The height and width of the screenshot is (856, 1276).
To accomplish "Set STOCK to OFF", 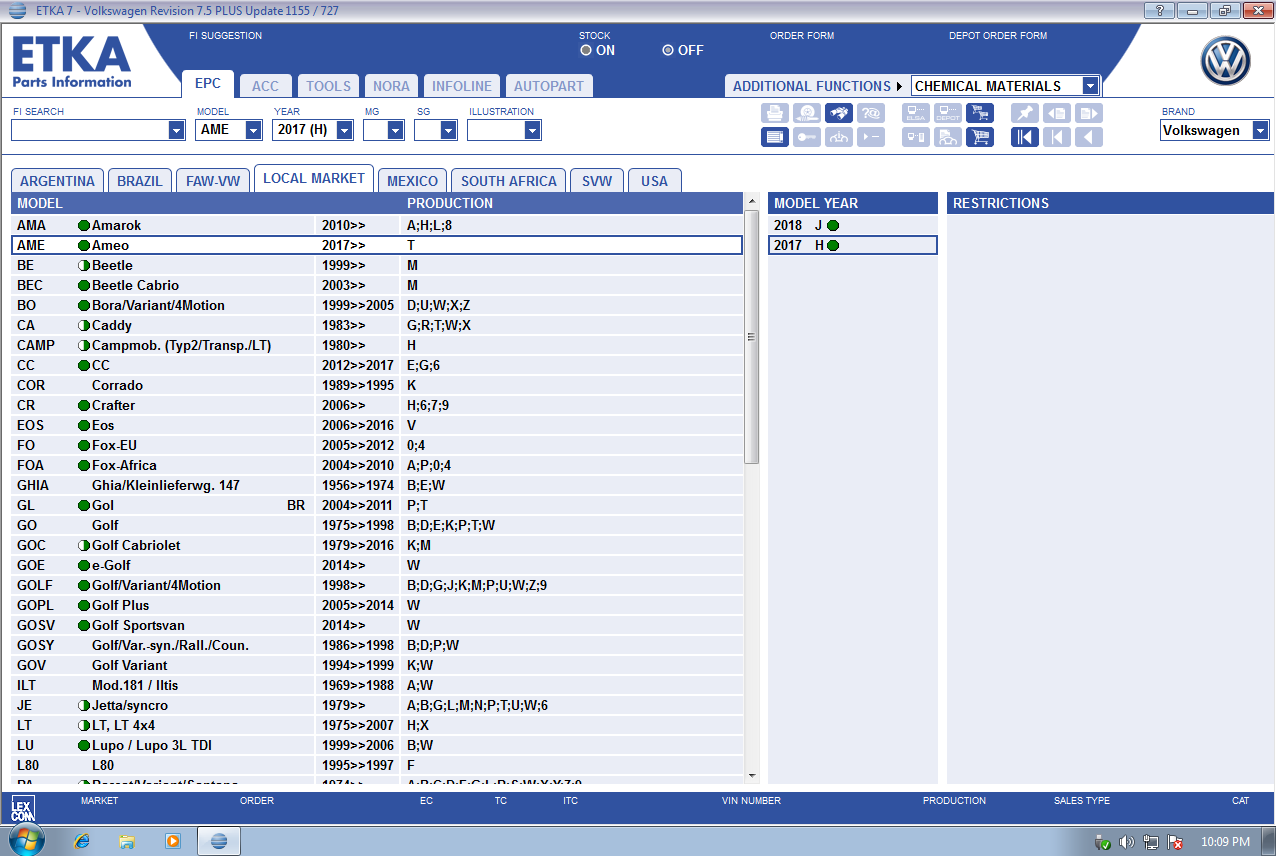I will (668, 50).
